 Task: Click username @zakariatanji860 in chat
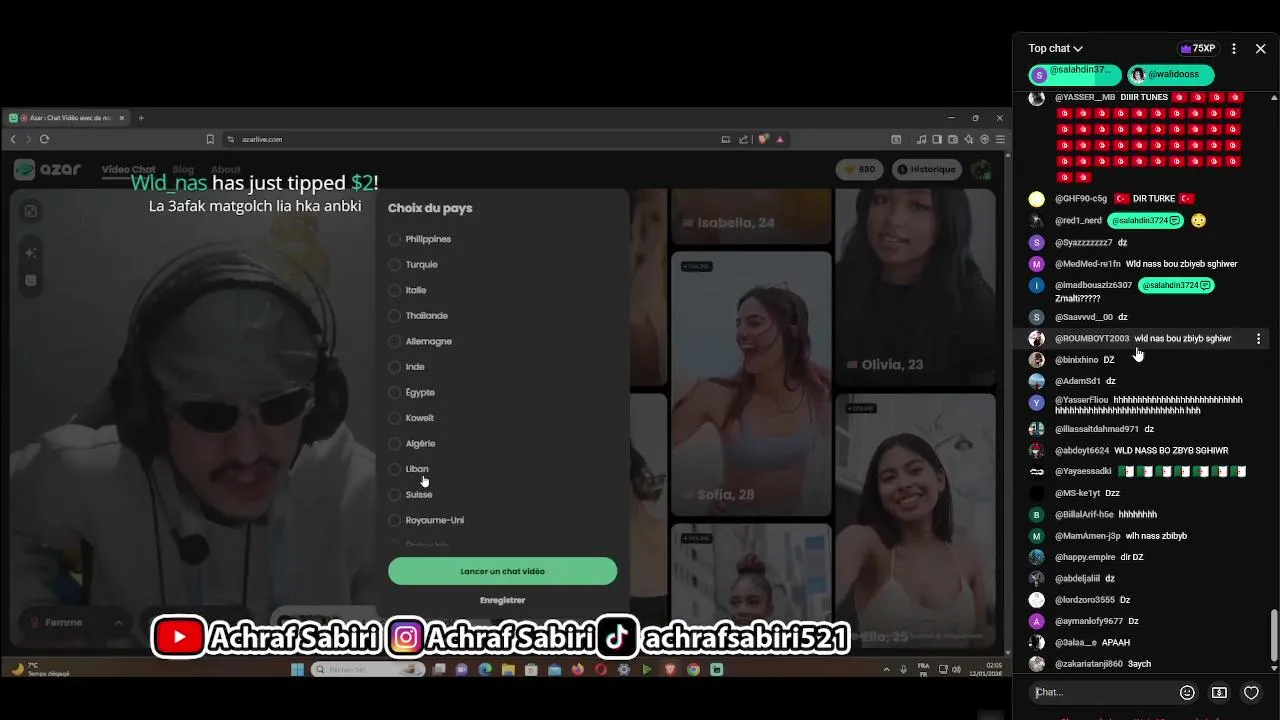[1089, 664]
